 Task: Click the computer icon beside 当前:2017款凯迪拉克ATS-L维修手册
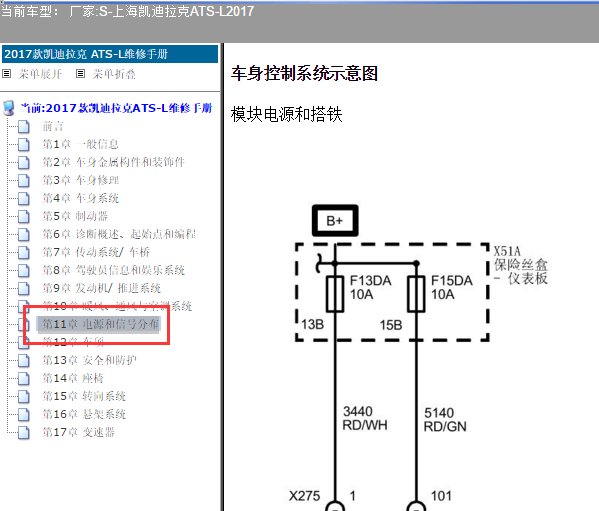tap(9, 108)
